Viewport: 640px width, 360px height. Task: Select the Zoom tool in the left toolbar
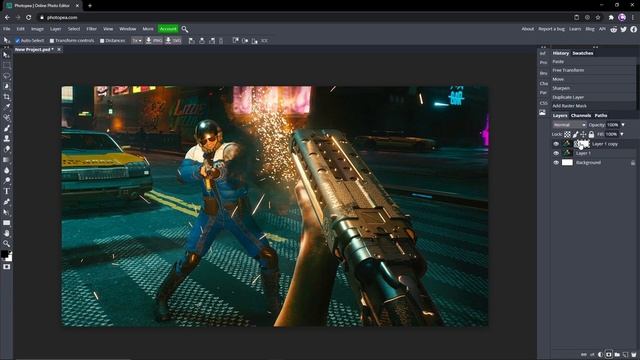click(6, 244)
